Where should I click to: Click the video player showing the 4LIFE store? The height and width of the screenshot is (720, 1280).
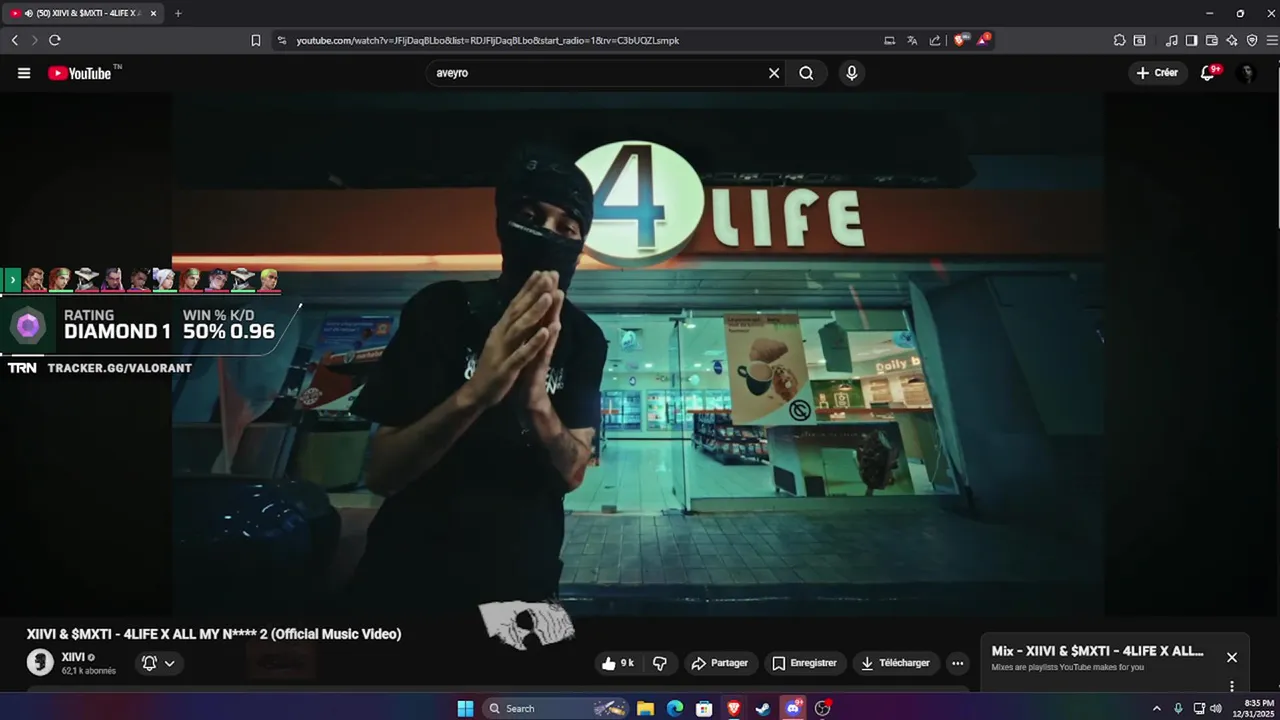[x=638, y=355]
